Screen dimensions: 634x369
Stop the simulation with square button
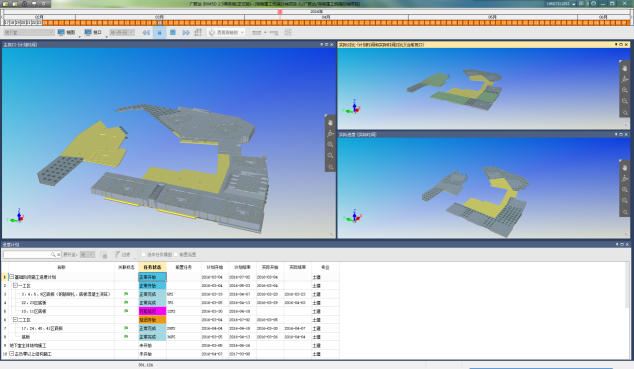[x=173, y=32]
